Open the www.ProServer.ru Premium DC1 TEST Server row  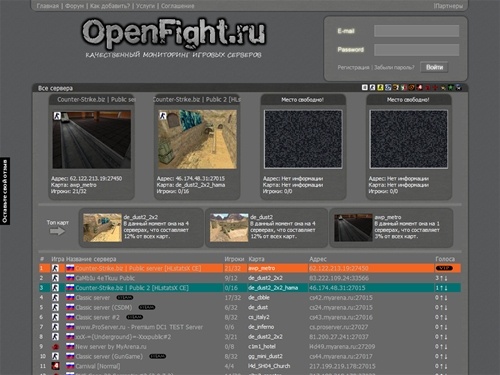tap(250, 327)
